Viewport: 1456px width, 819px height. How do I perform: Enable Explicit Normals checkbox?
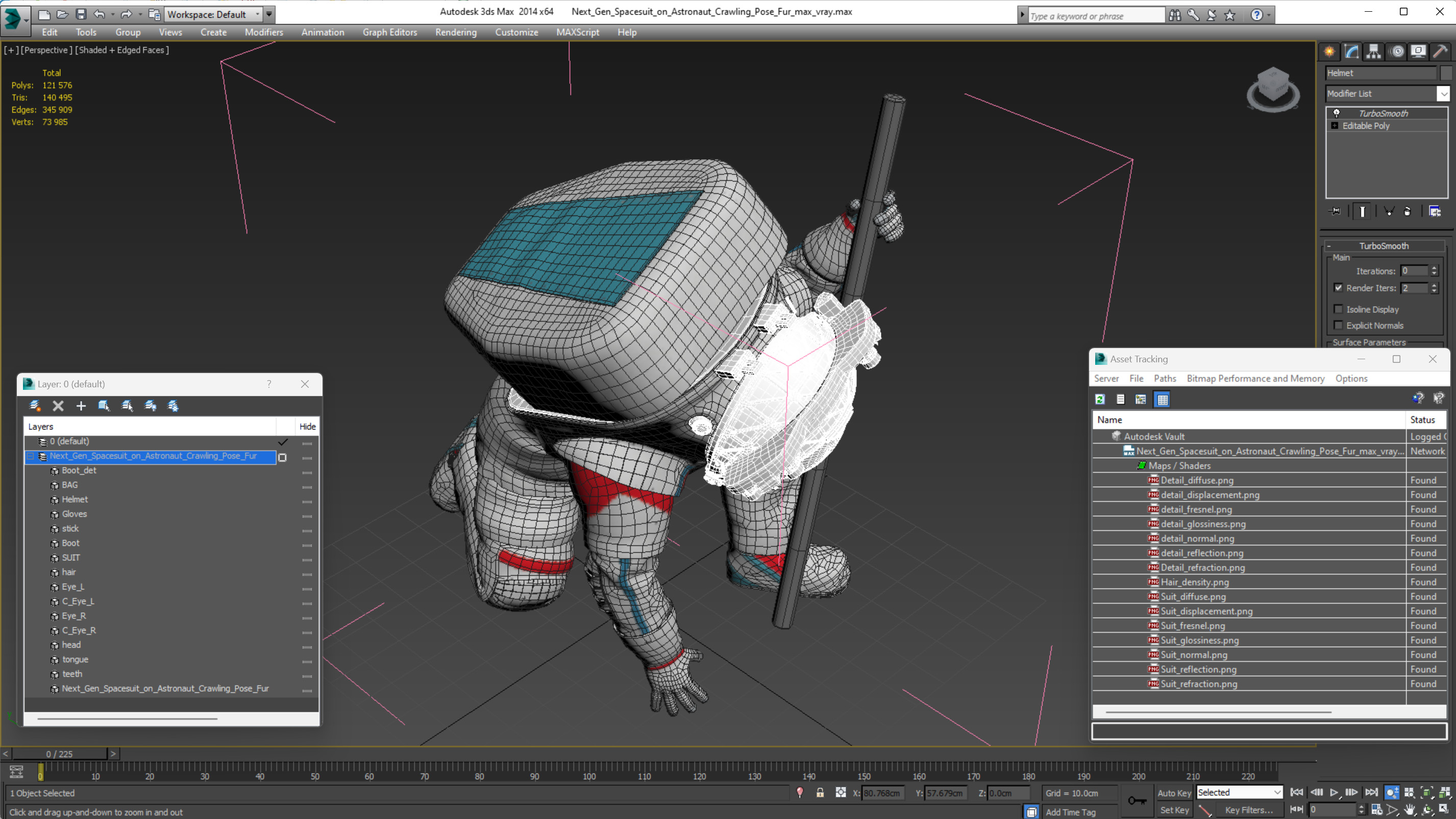tap(1339, 325)
